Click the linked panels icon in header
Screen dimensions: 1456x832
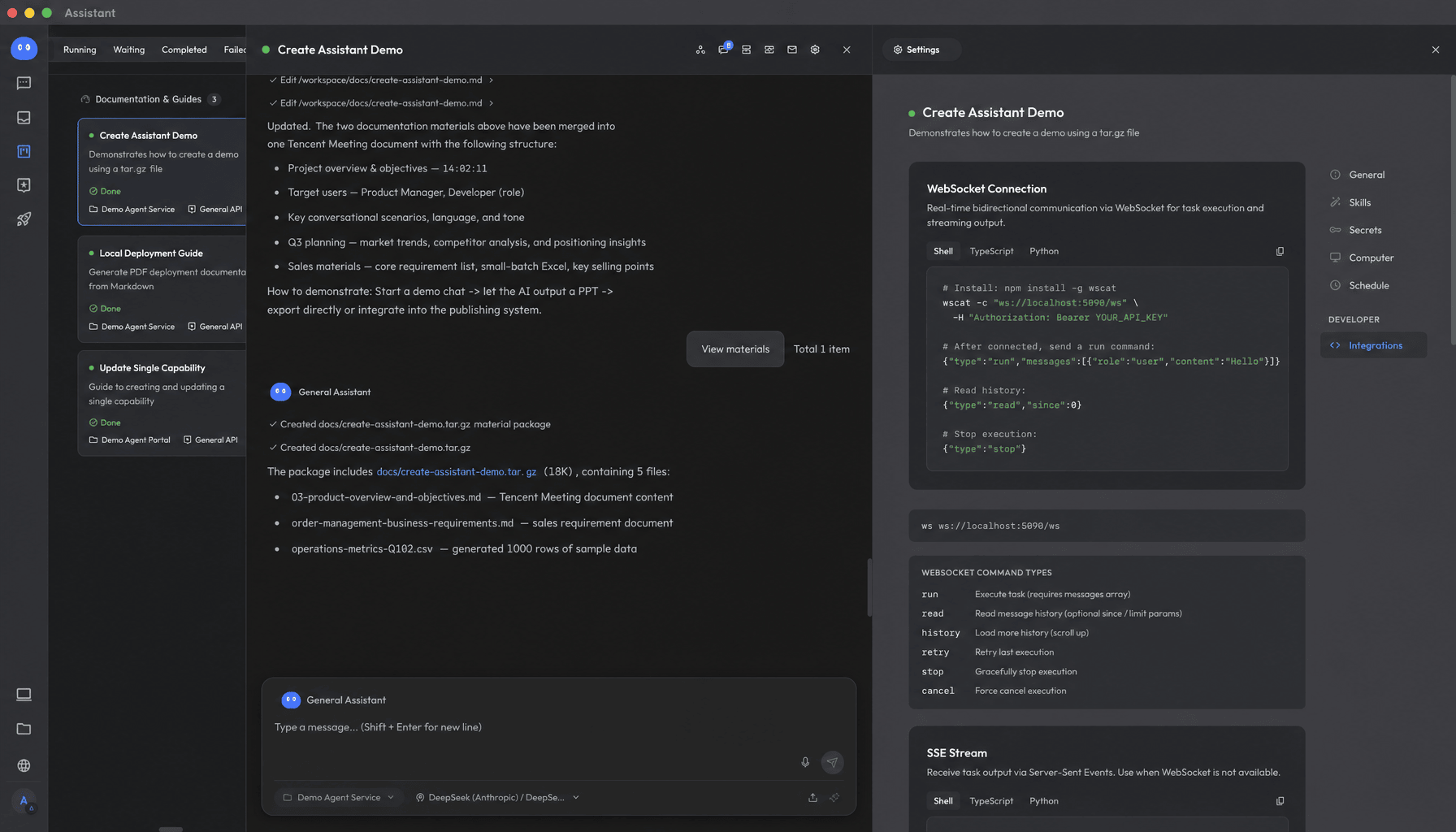click(x=769, y=50)
